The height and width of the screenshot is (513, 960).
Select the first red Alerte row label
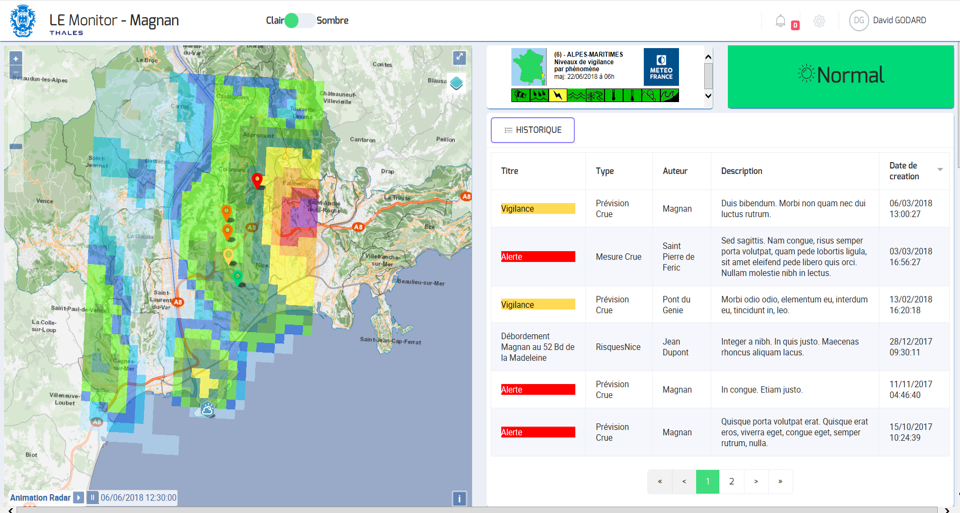[538, 257]
